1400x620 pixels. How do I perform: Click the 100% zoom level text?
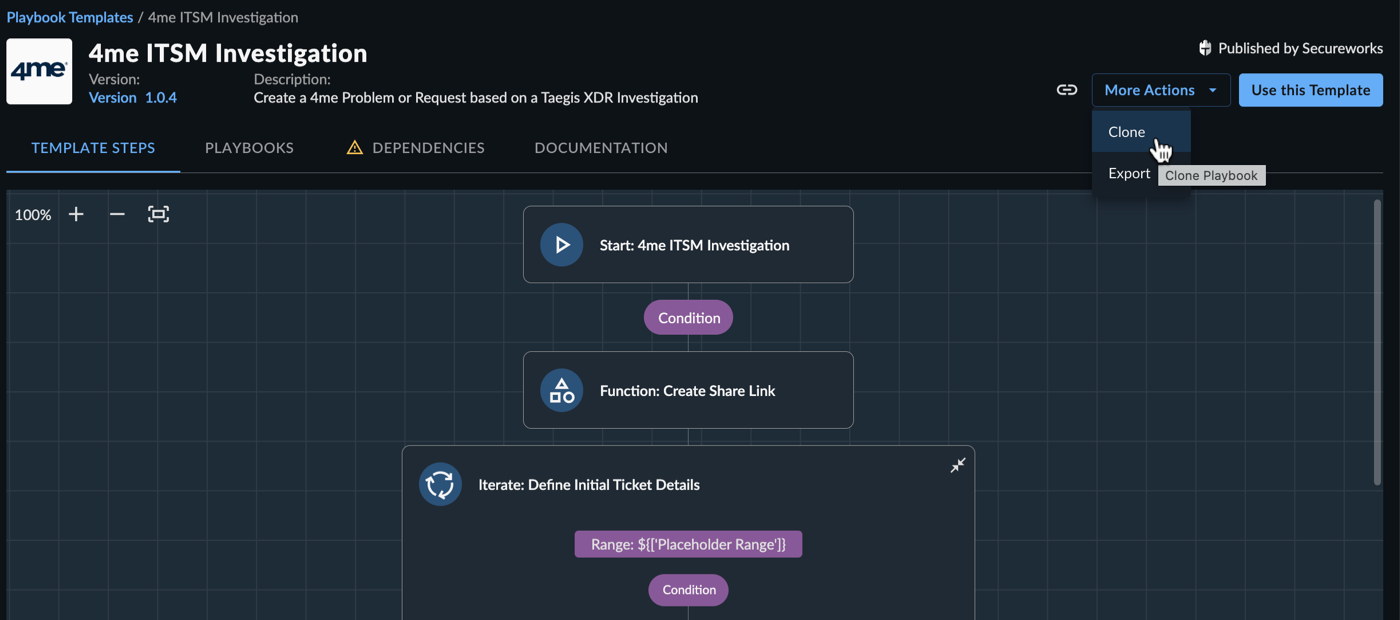[x=33, y=215]
